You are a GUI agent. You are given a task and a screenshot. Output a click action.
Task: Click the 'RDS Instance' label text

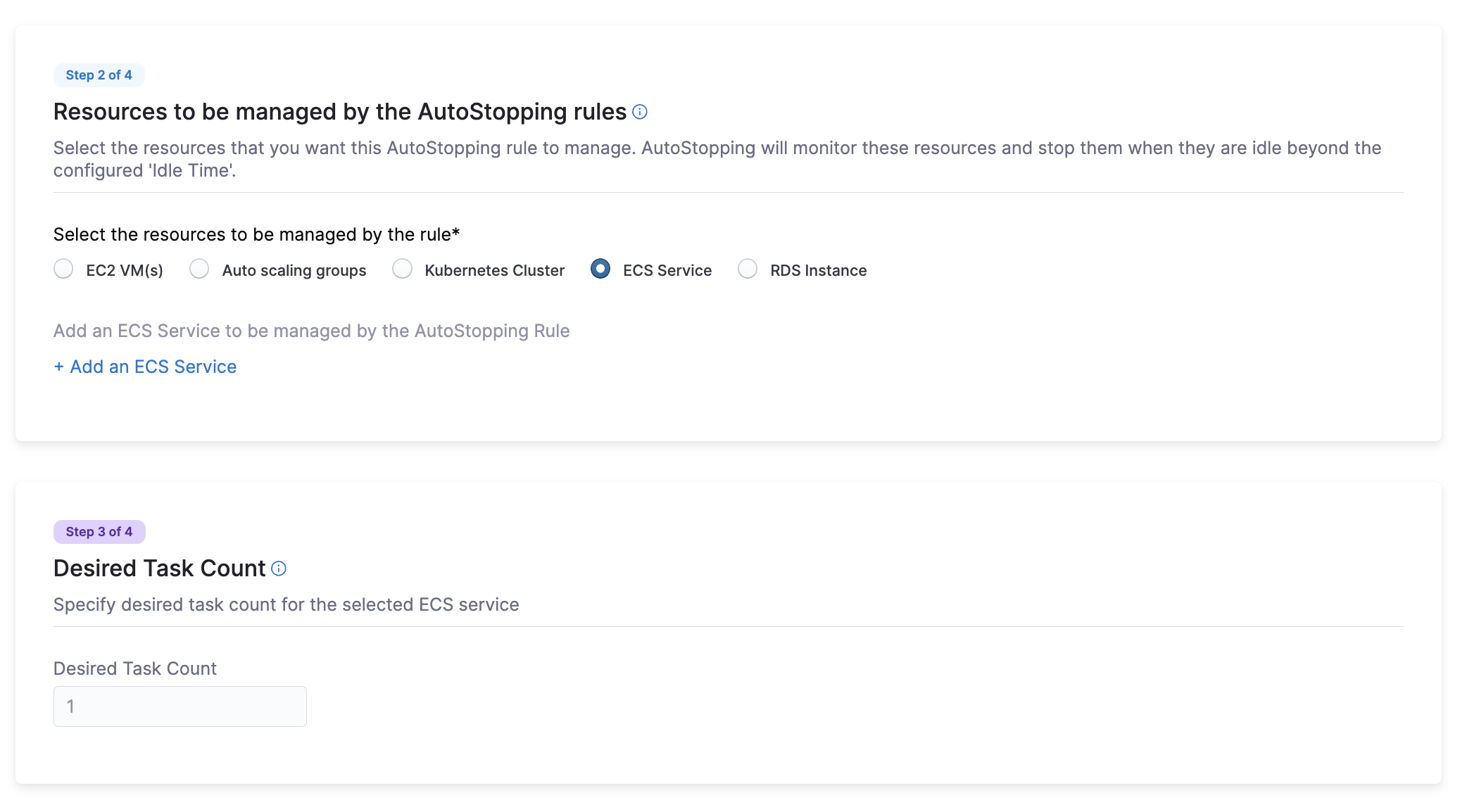[818, 271]
